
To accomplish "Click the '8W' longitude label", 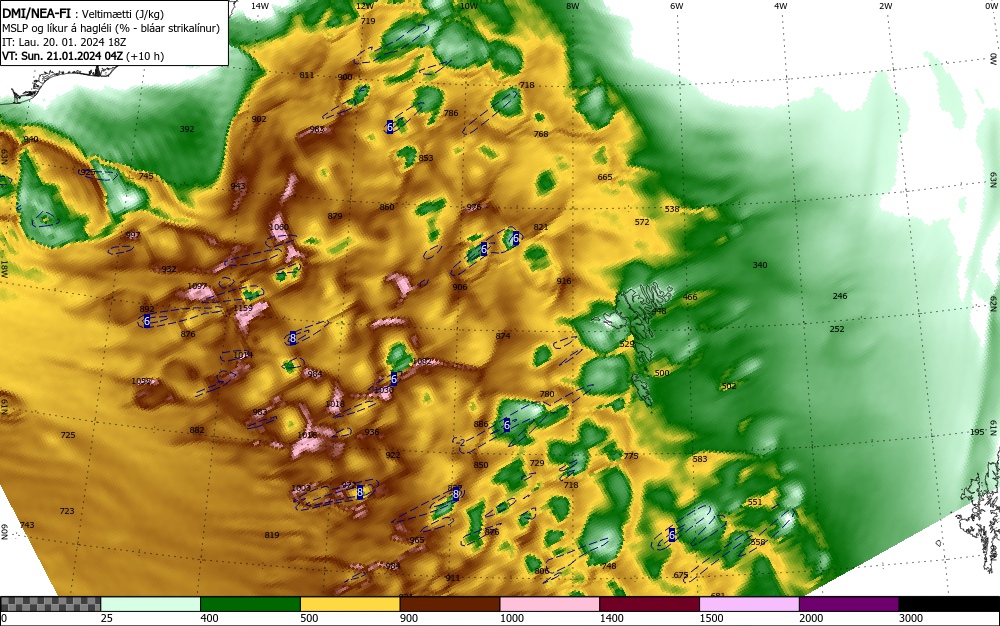I will pyautogui.click(x=573, y=6).
